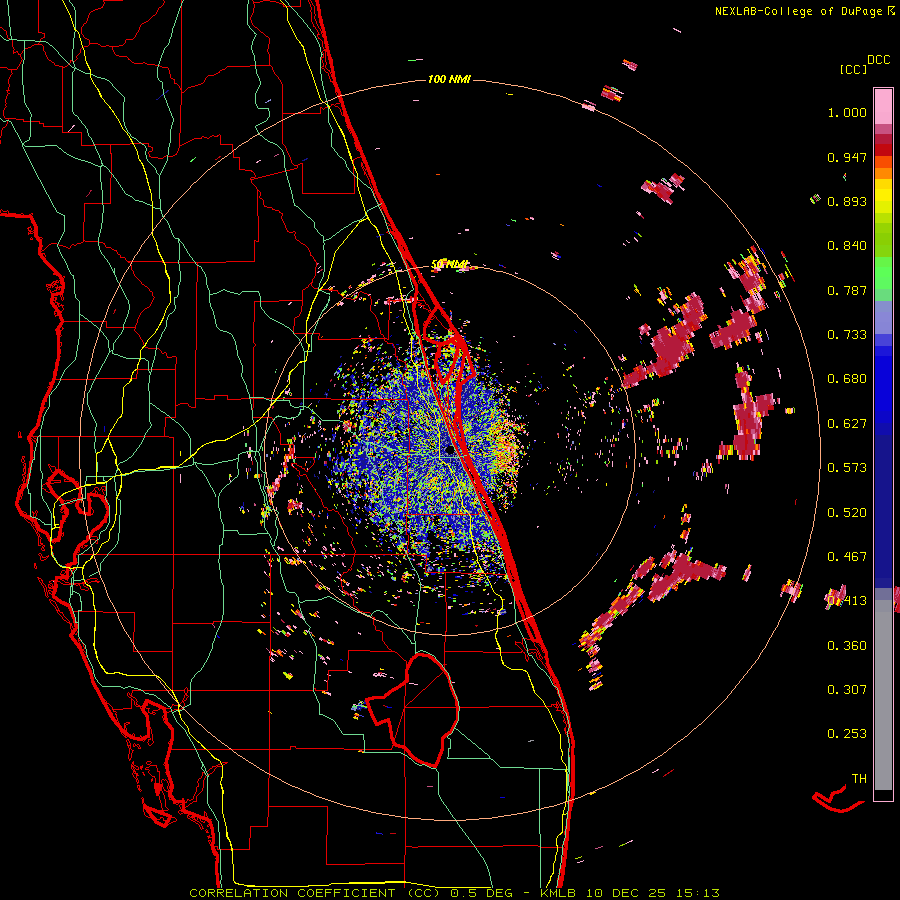Click the 0.307 color scale value
The width and height of the screenshot is (900, 900).
tap(847, 690)
